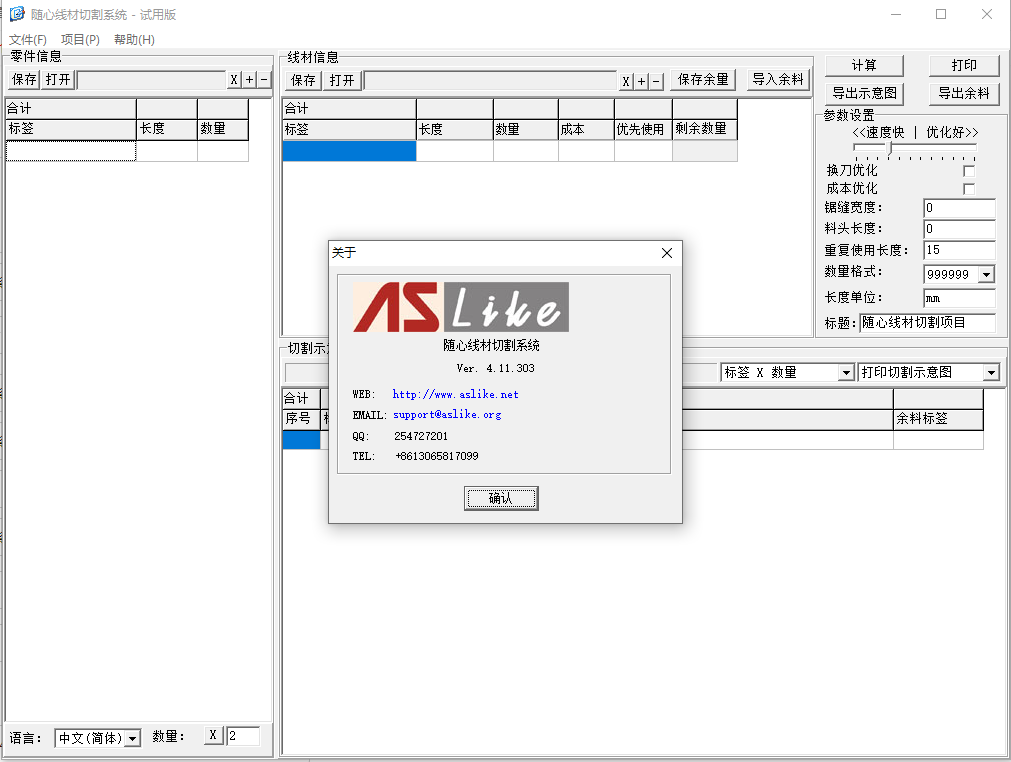Click 序号 column header in cutting table

301,419
